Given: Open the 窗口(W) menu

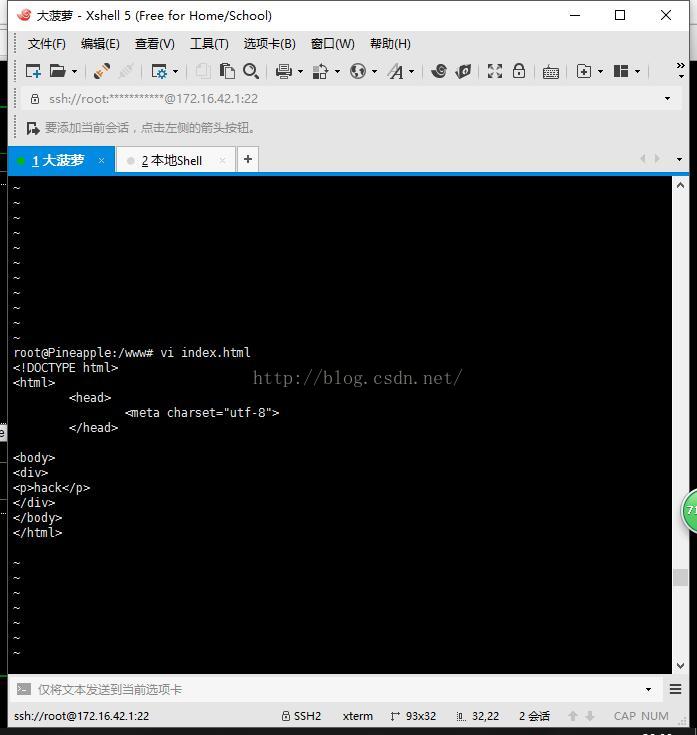Looking at the screenshot, I should tap(333, 44).
